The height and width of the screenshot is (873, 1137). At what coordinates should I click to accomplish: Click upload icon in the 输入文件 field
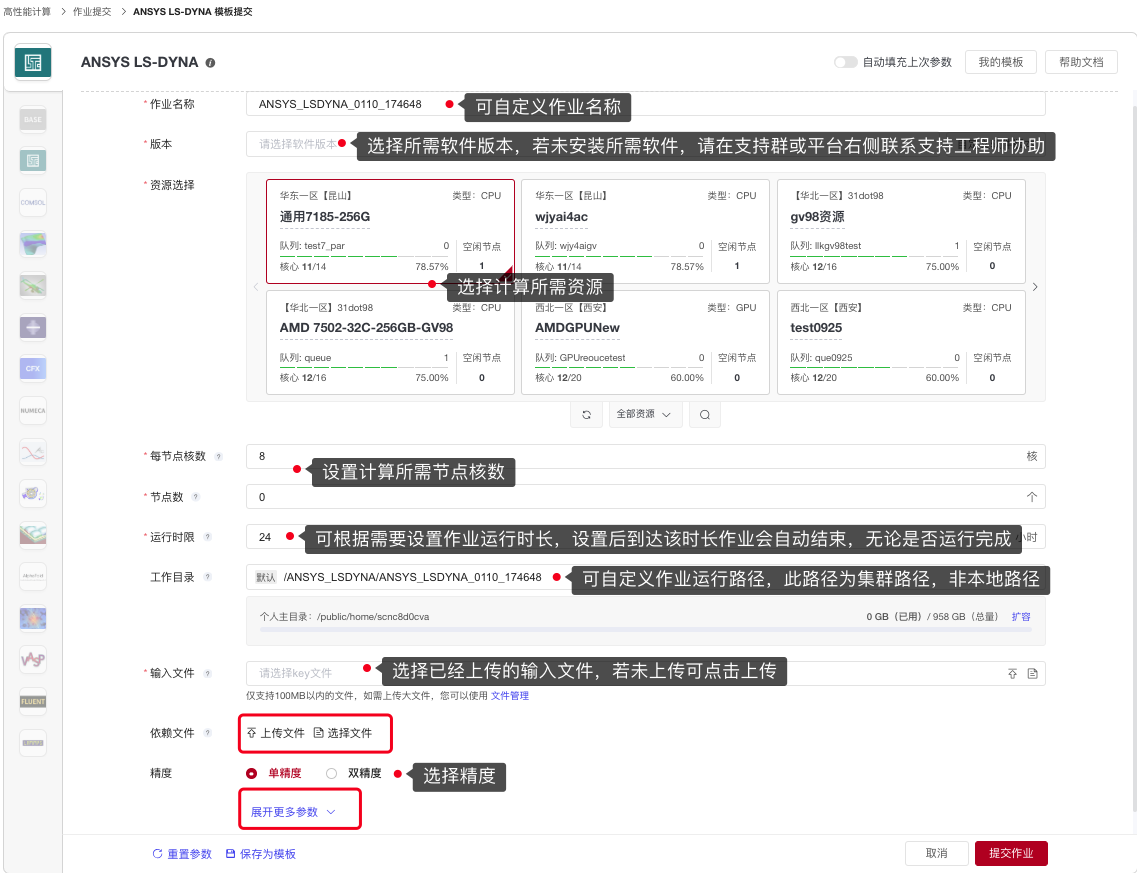click(1012, 674)
